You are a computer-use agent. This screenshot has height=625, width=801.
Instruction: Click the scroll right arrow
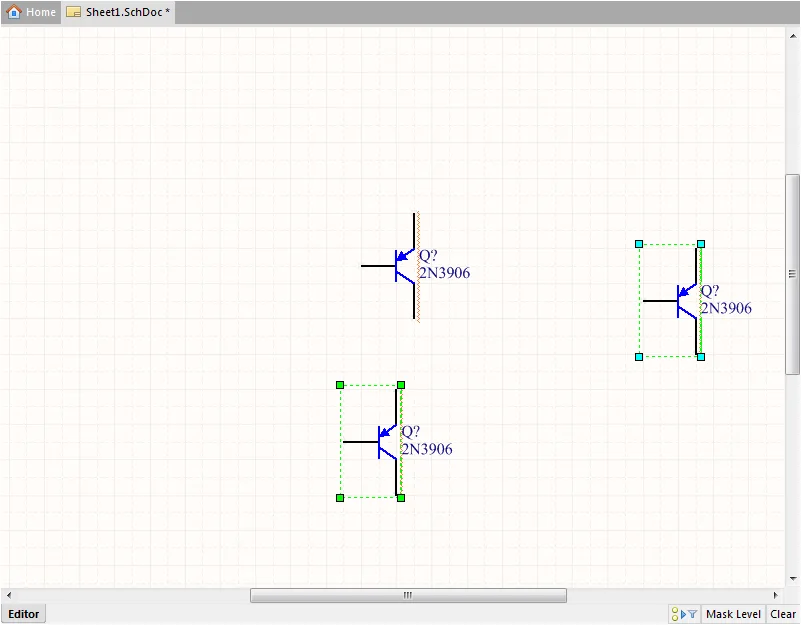pos(775,595)
